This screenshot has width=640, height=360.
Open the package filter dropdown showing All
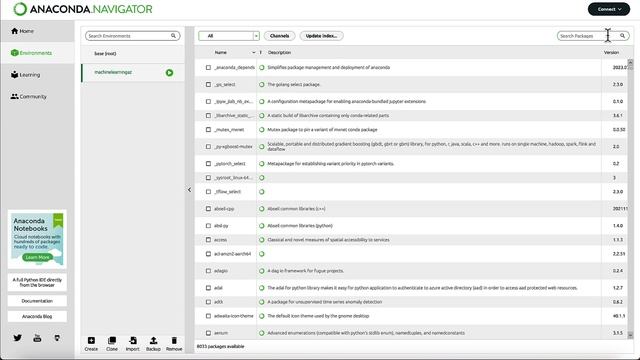(x=229, y=36)
